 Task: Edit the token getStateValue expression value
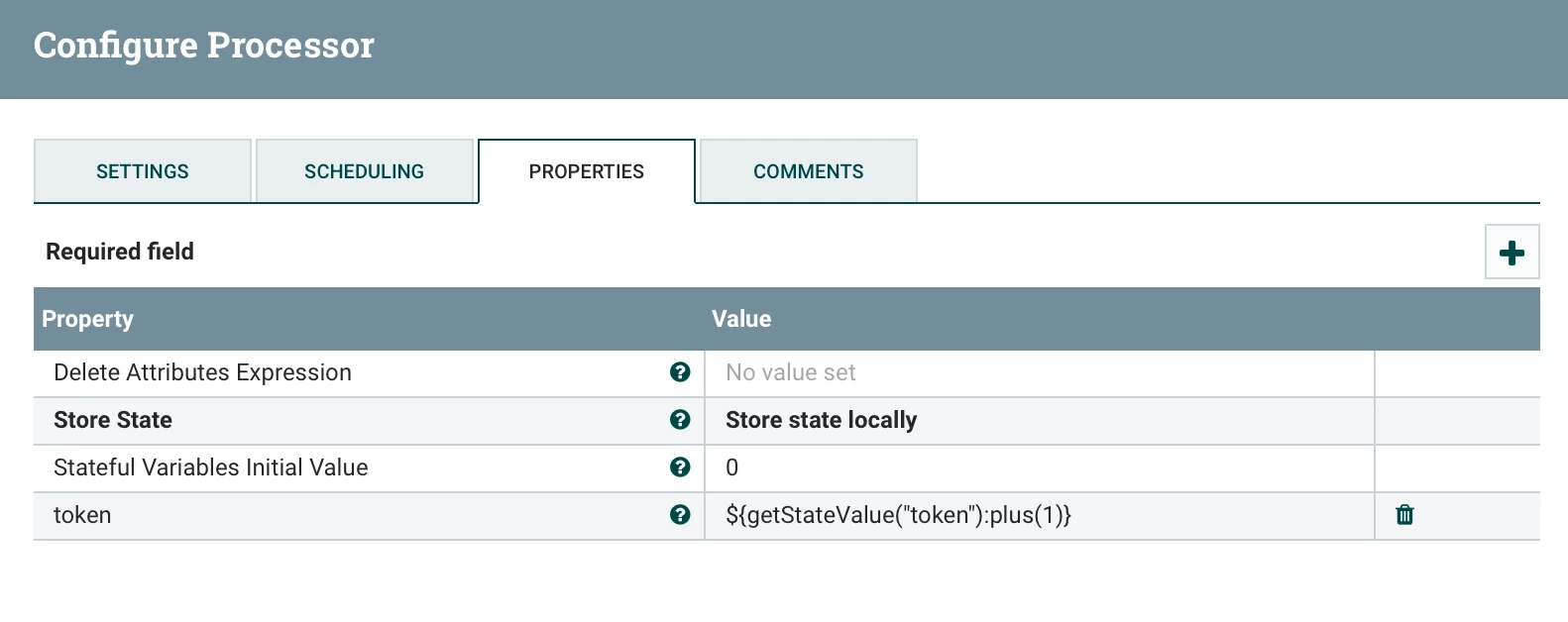(1040, 516)
